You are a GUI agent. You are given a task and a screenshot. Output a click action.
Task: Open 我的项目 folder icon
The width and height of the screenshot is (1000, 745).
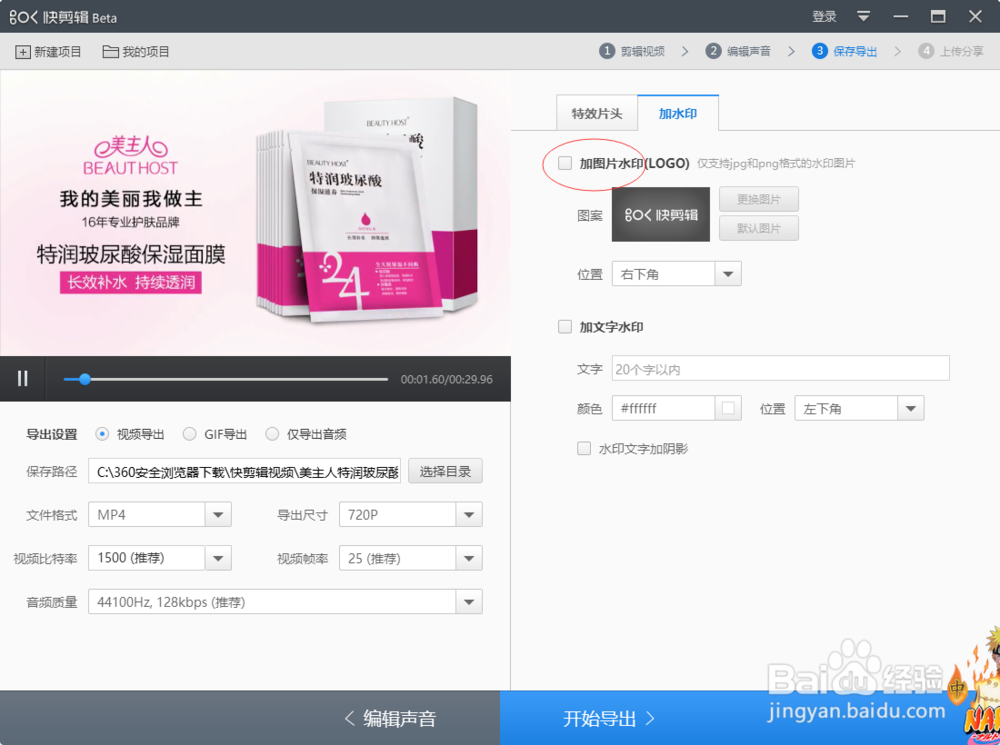coord(110,51)
